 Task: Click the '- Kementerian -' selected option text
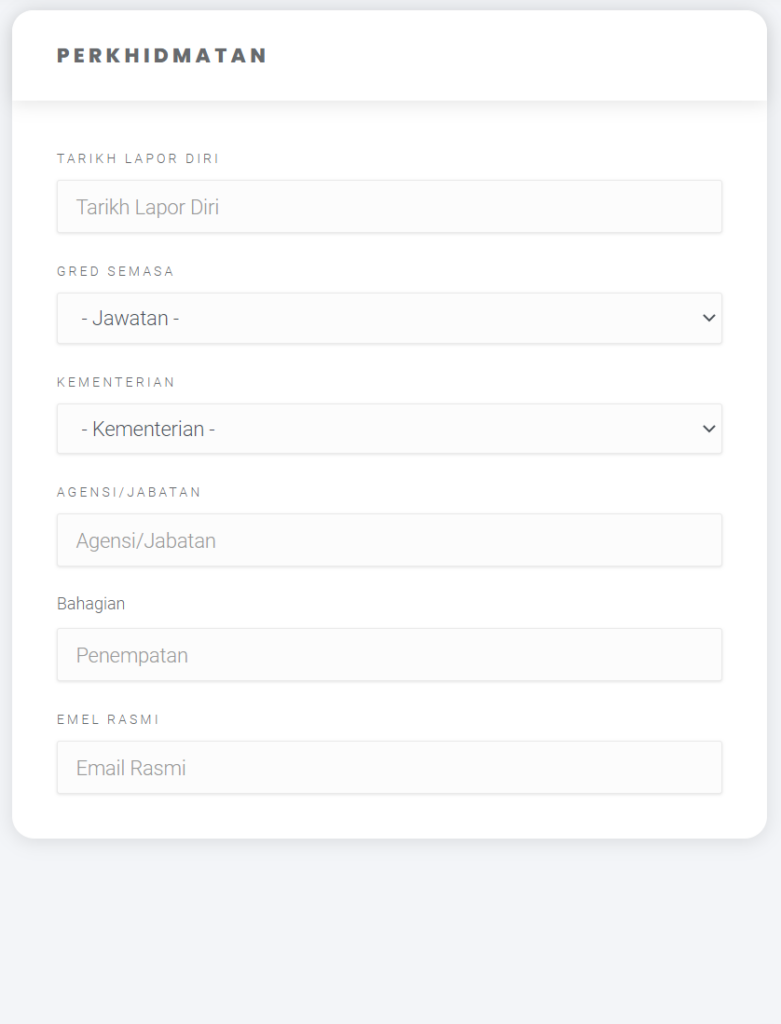point(148,429)
